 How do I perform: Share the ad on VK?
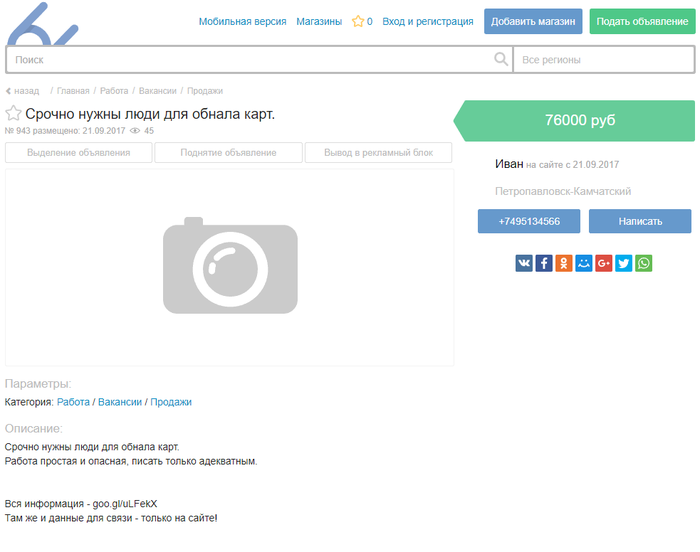[524, 263]
